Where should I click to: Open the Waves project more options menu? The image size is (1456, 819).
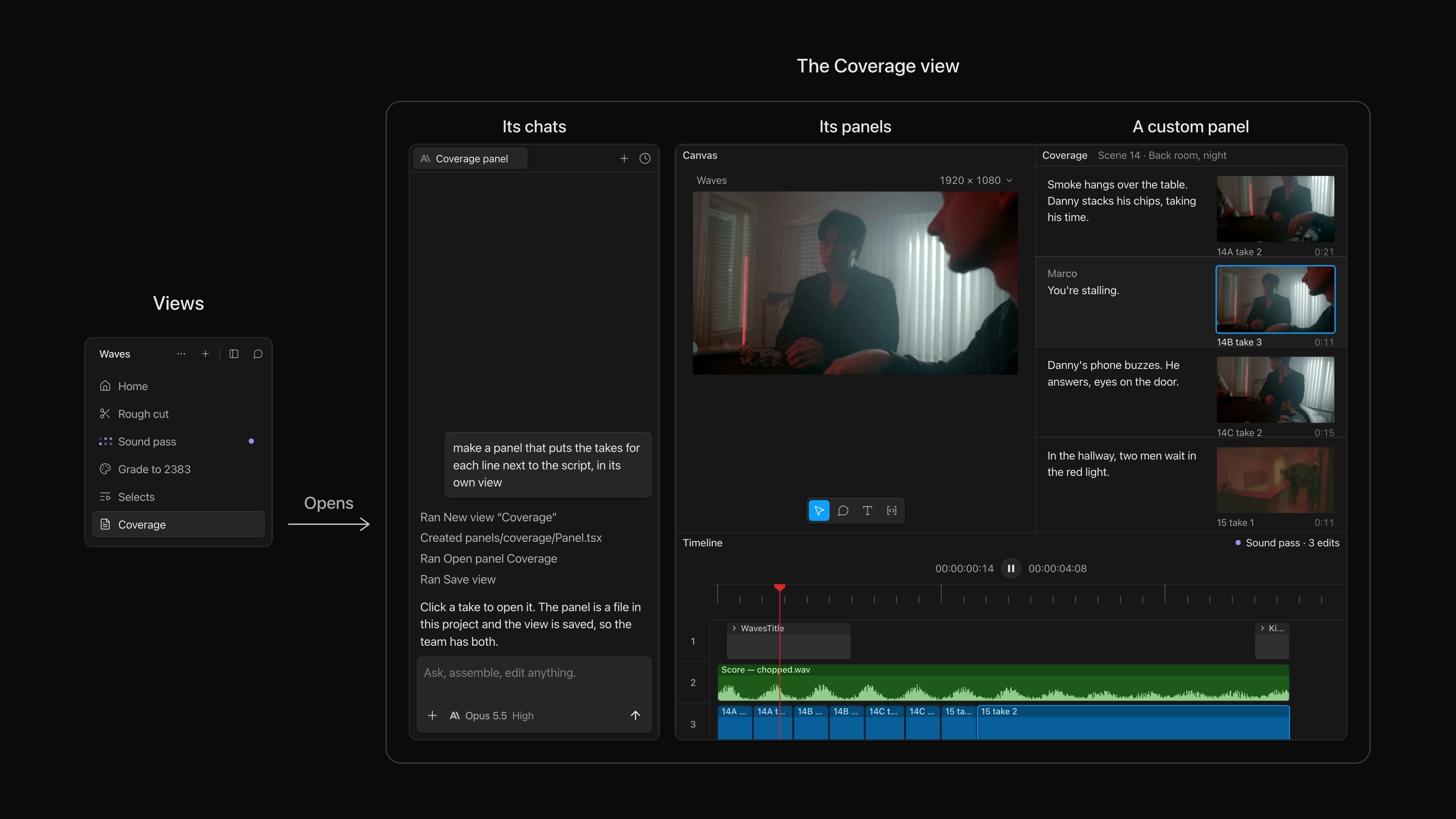click(x=181, y=354)
